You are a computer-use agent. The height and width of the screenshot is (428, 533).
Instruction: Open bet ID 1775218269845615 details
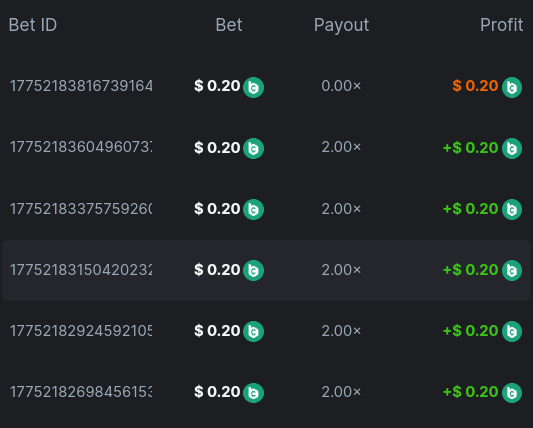pos(81,392)
